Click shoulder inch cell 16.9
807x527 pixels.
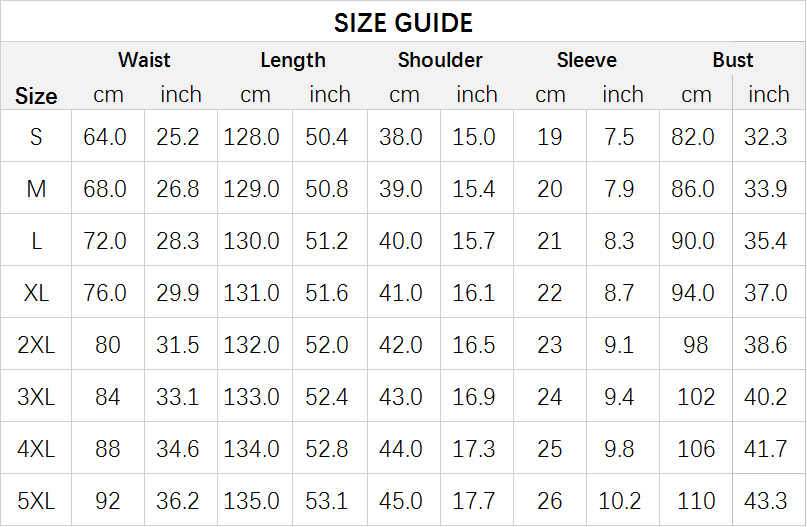473,397
